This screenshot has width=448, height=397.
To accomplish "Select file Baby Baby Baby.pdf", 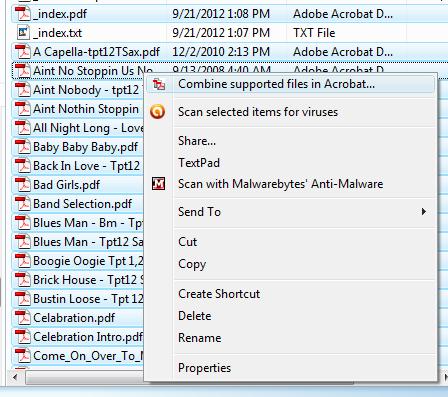I will (x=85, y=147).
